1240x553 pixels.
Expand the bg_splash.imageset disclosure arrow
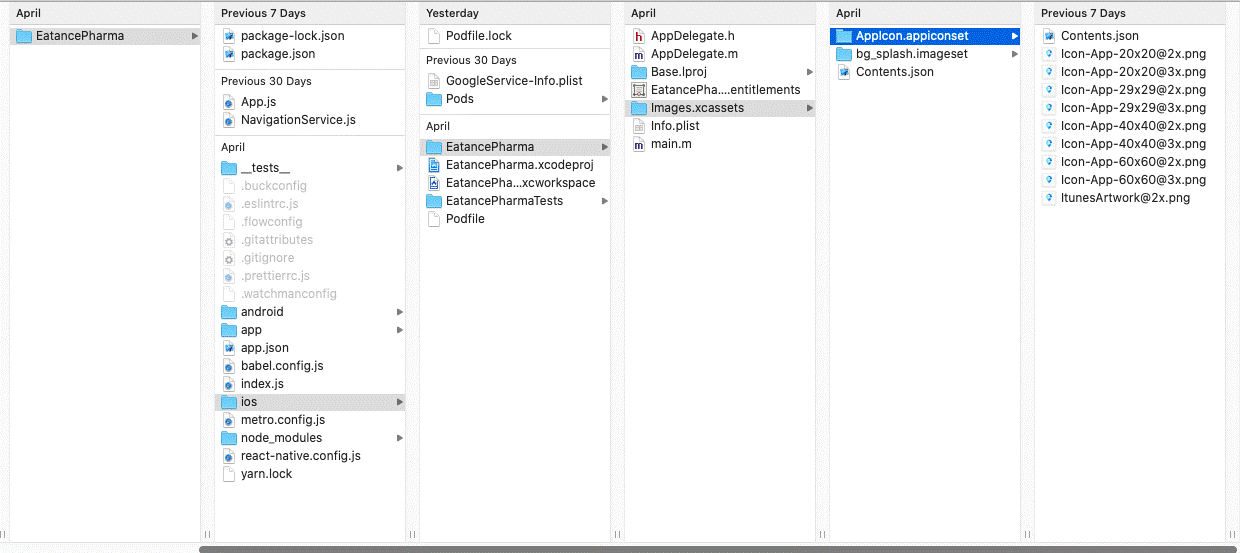coord(1014,54)
